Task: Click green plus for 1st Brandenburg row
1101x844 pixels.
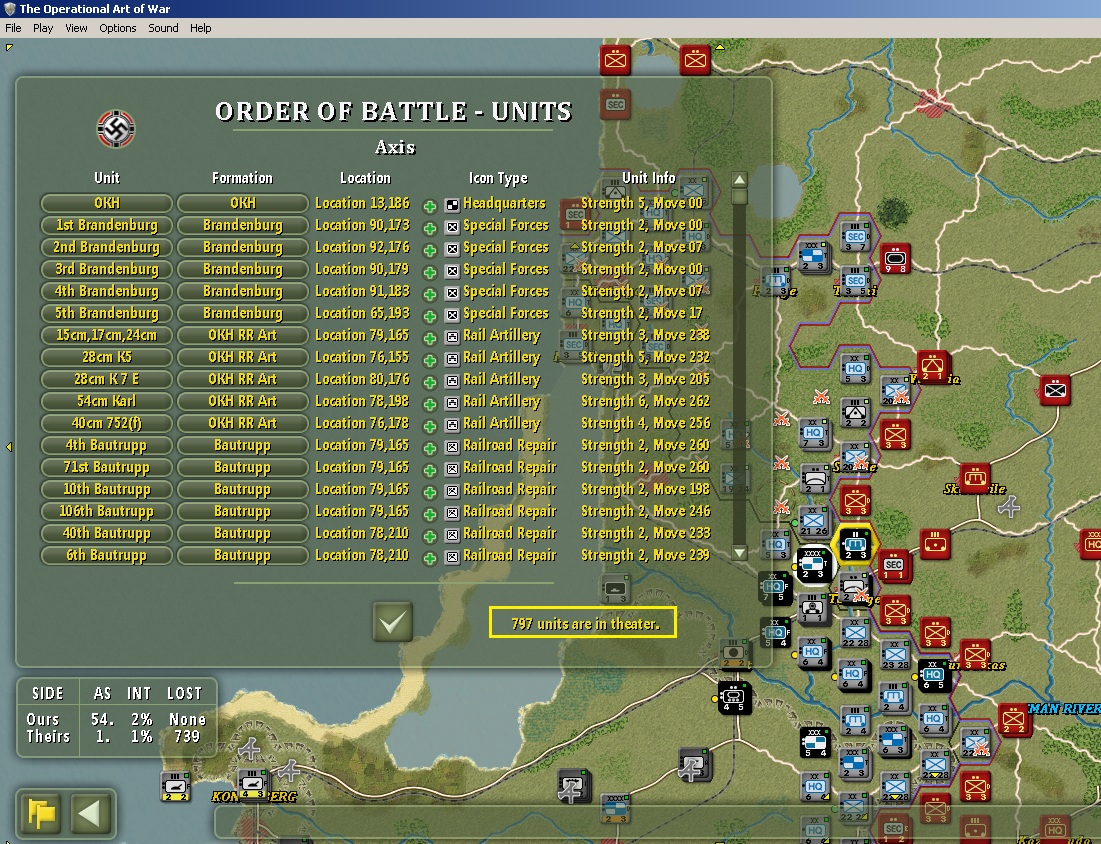Action: [x=430, y=228]
